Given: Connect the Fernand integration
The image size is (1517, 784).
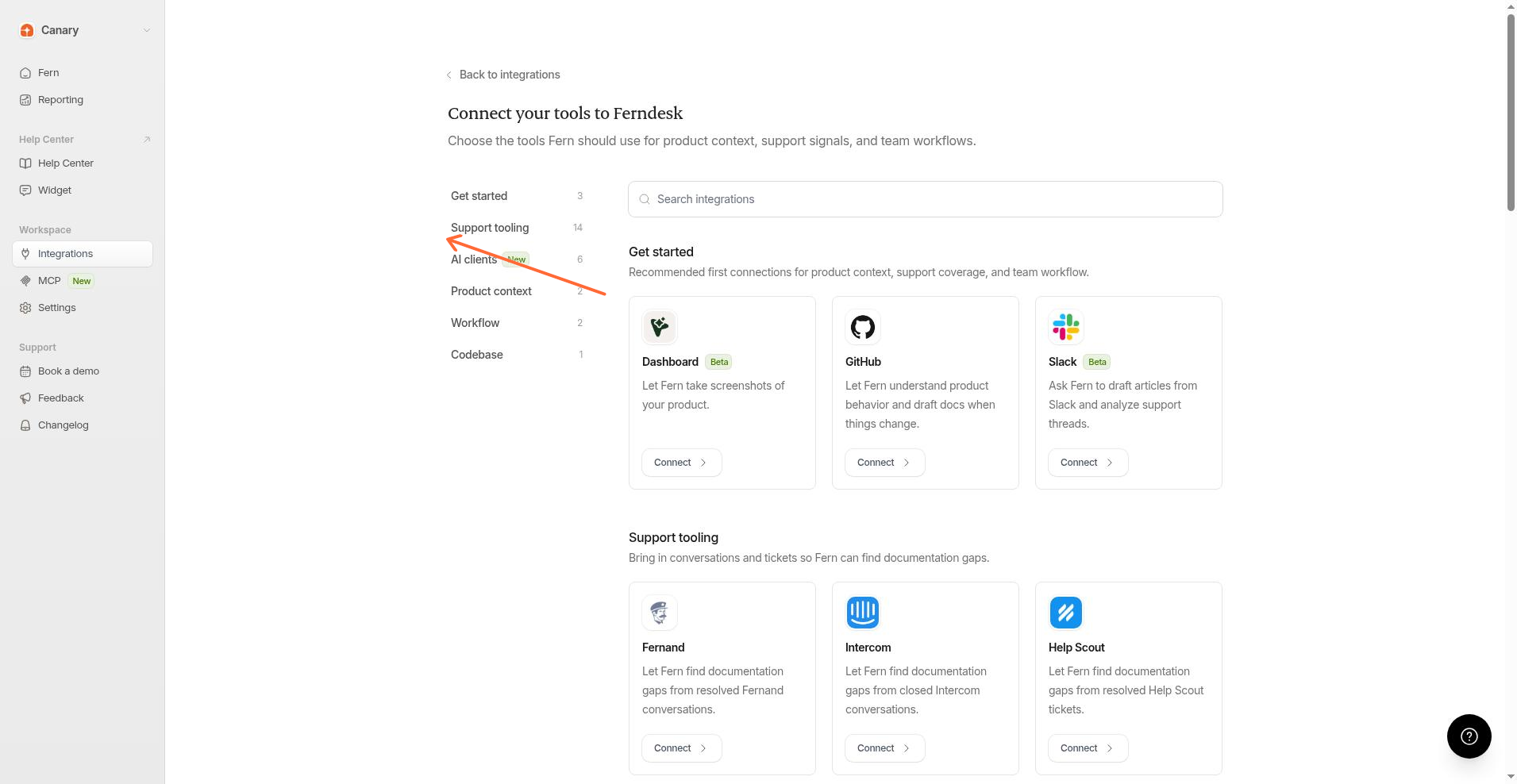Looking at the screenshot, I should point(682,748).
